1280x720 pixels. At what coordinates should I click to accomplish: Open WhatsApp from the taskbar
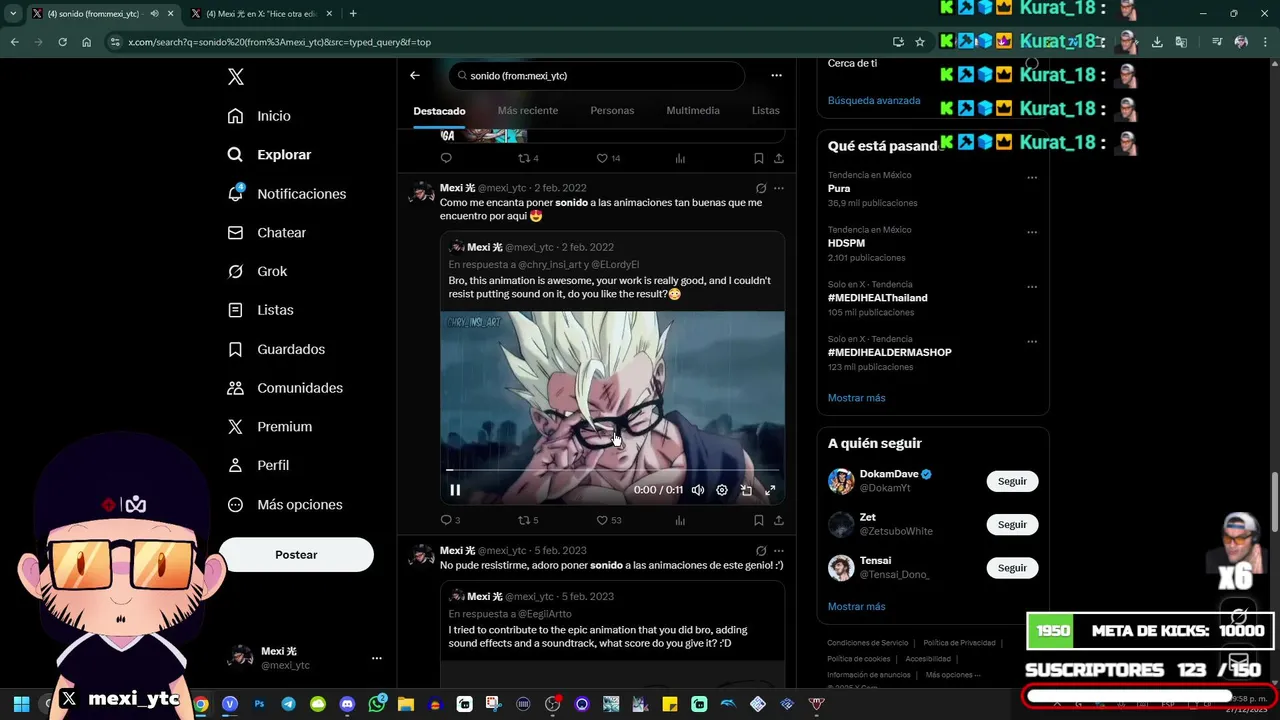click(376, 704)
